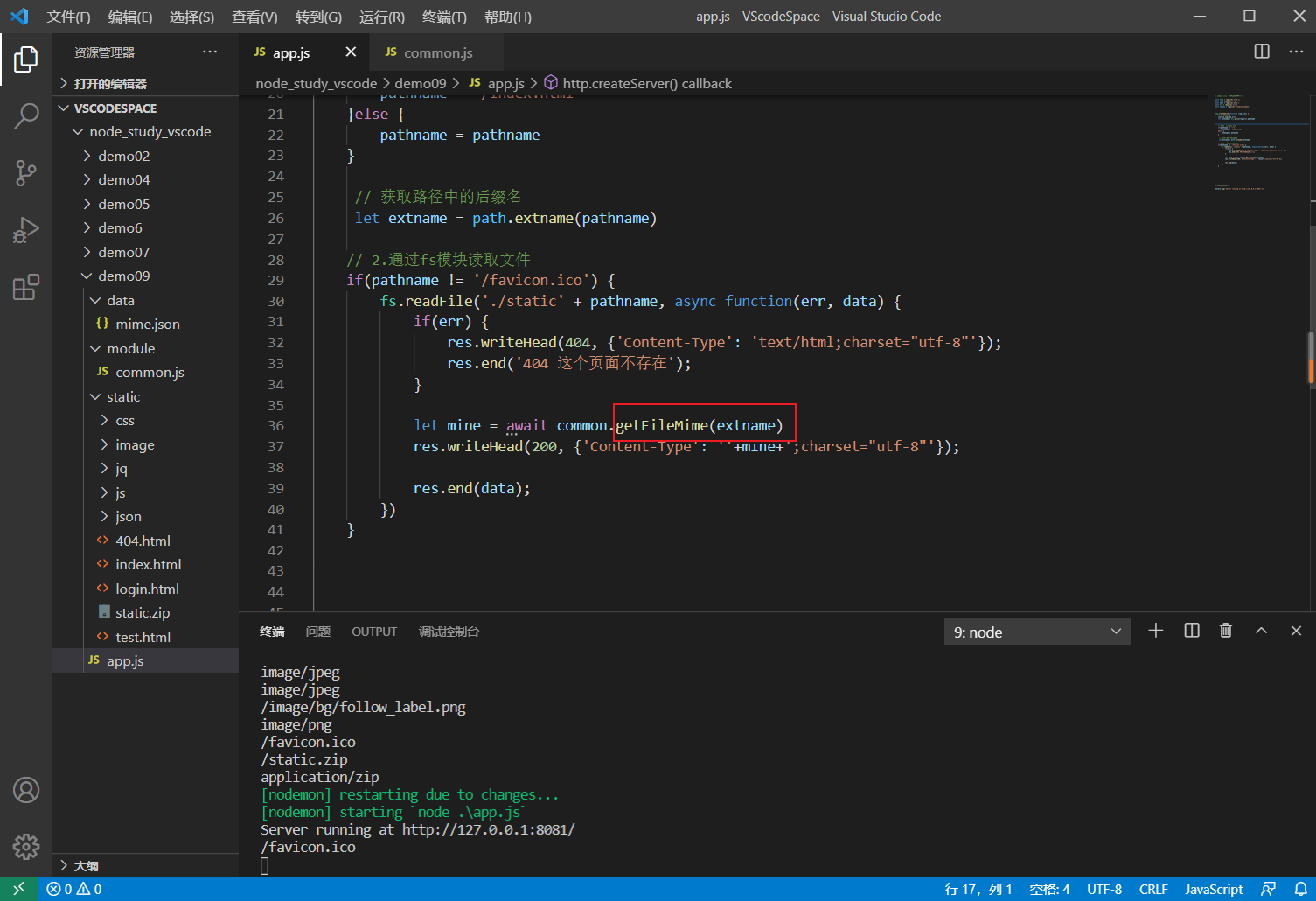Open the 终端(T) menu
The image size is (1316, 901).
pos(444,17)
